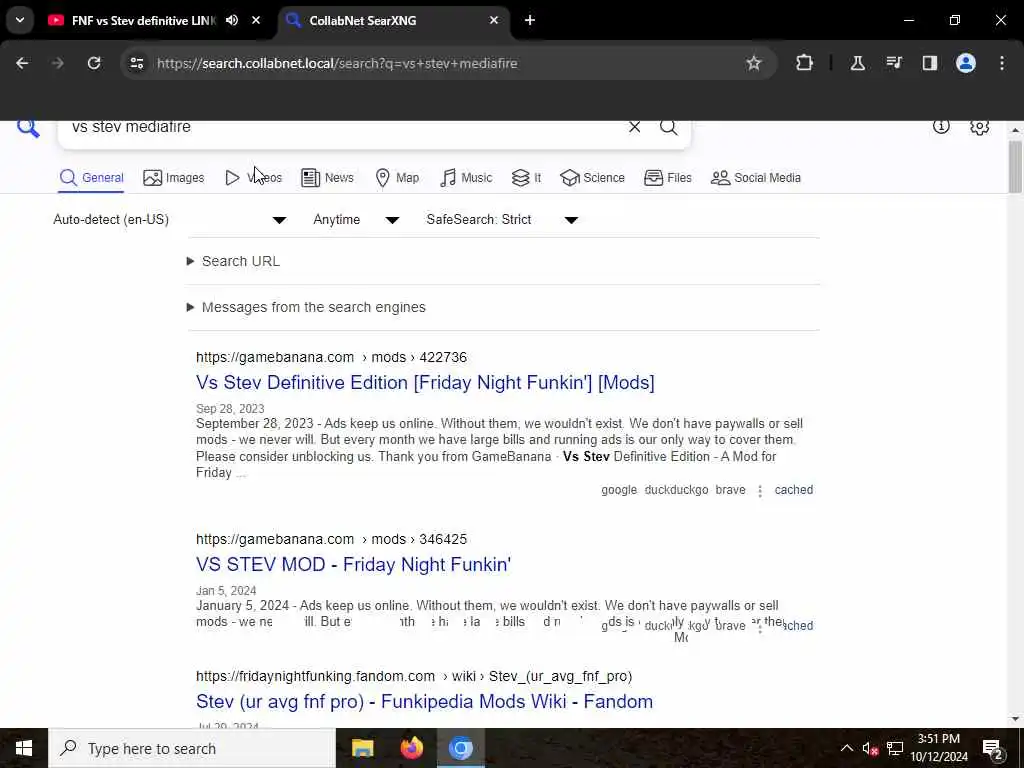Close the CollabNet SearXNG tab
The image size is (1024, 768).
tap(494, 20)
